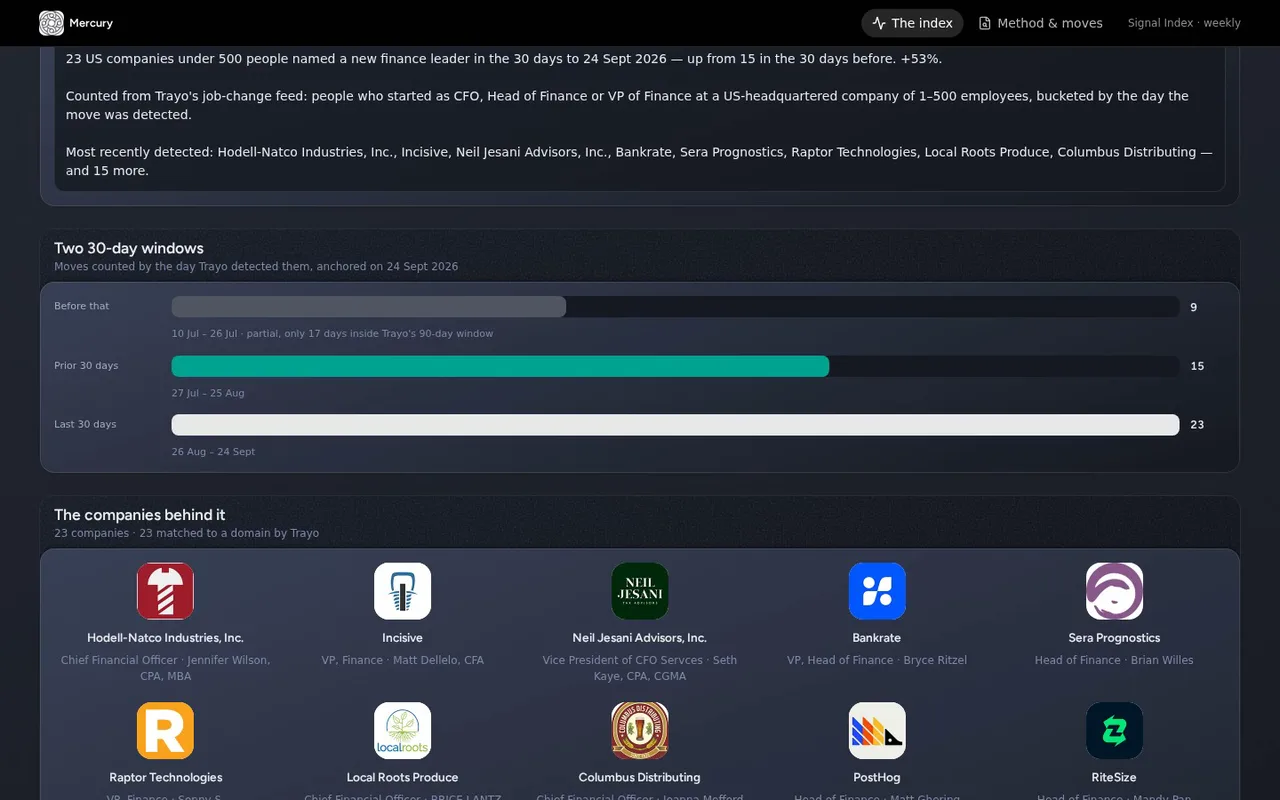Select the Raptor Technologies name
This screenshot has width=1280, height=800.
pyautogui.click(x=166, y=777)
